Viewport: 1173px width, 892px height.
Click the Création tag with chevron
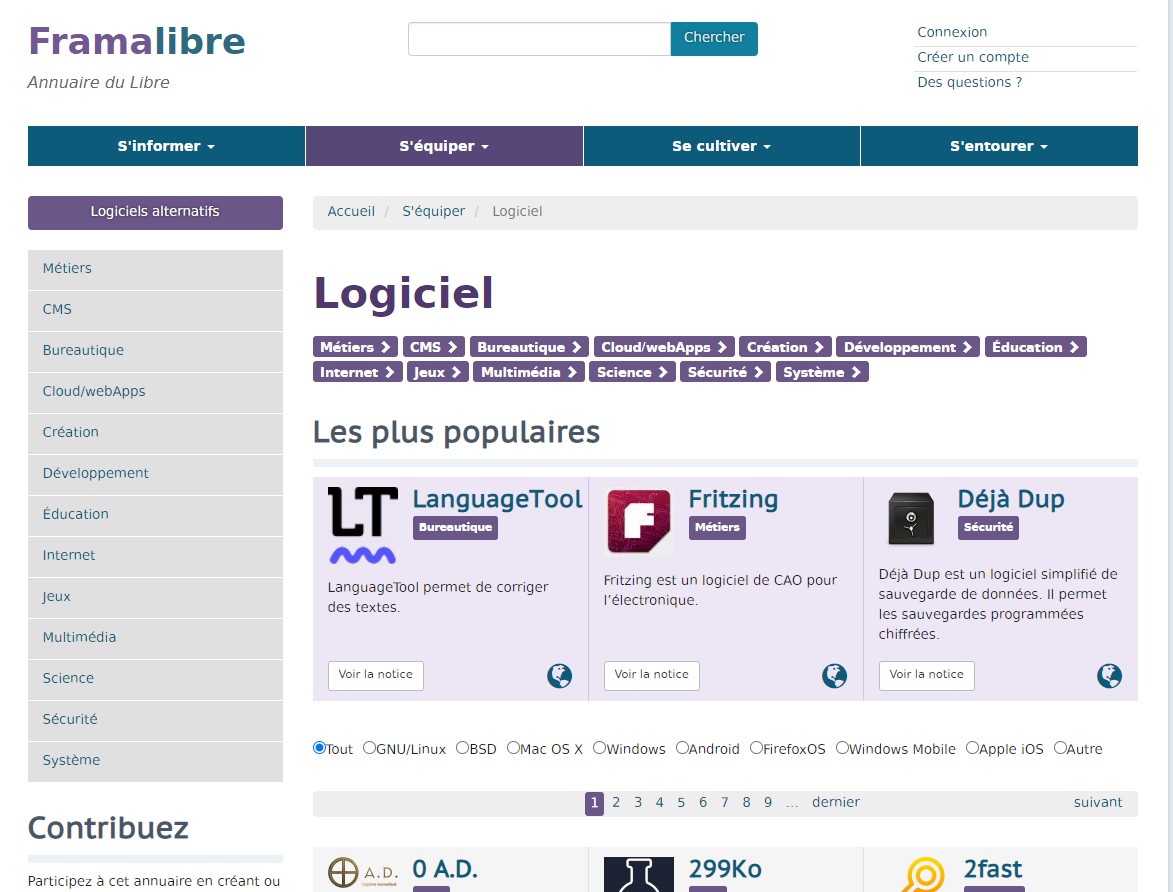point(785,347)
